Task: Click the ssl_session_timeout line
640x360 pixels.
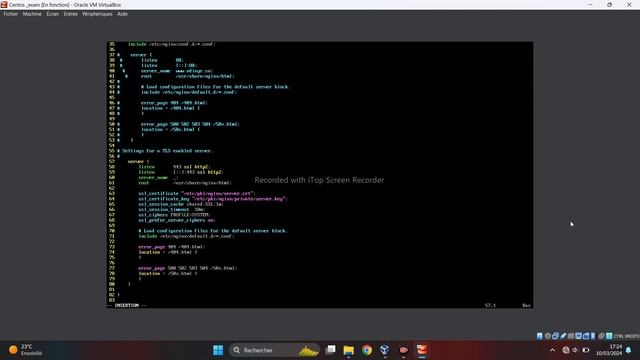Action: coord(171,209)
